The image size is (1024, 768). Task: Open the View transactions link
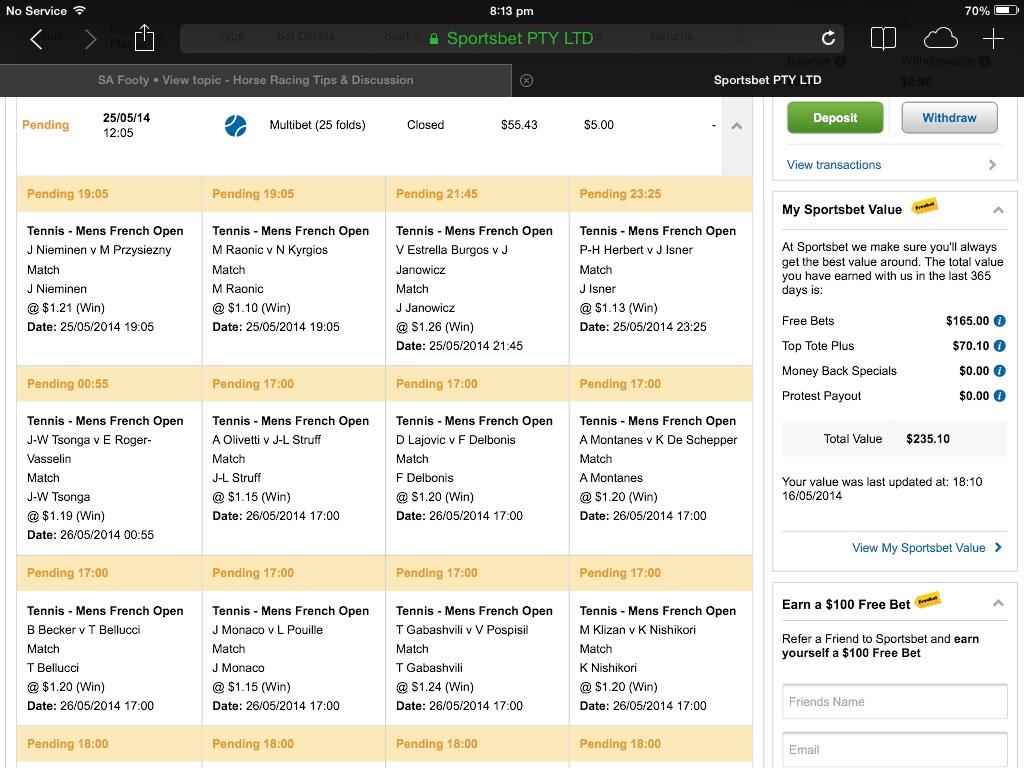point(833,165)
